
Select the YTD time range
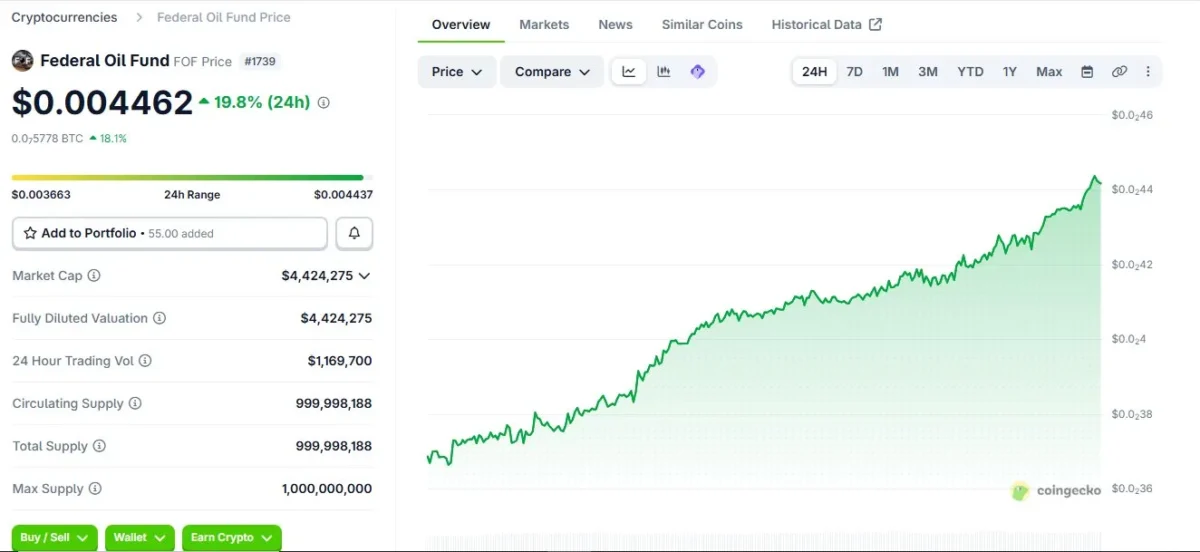[970, 72]
